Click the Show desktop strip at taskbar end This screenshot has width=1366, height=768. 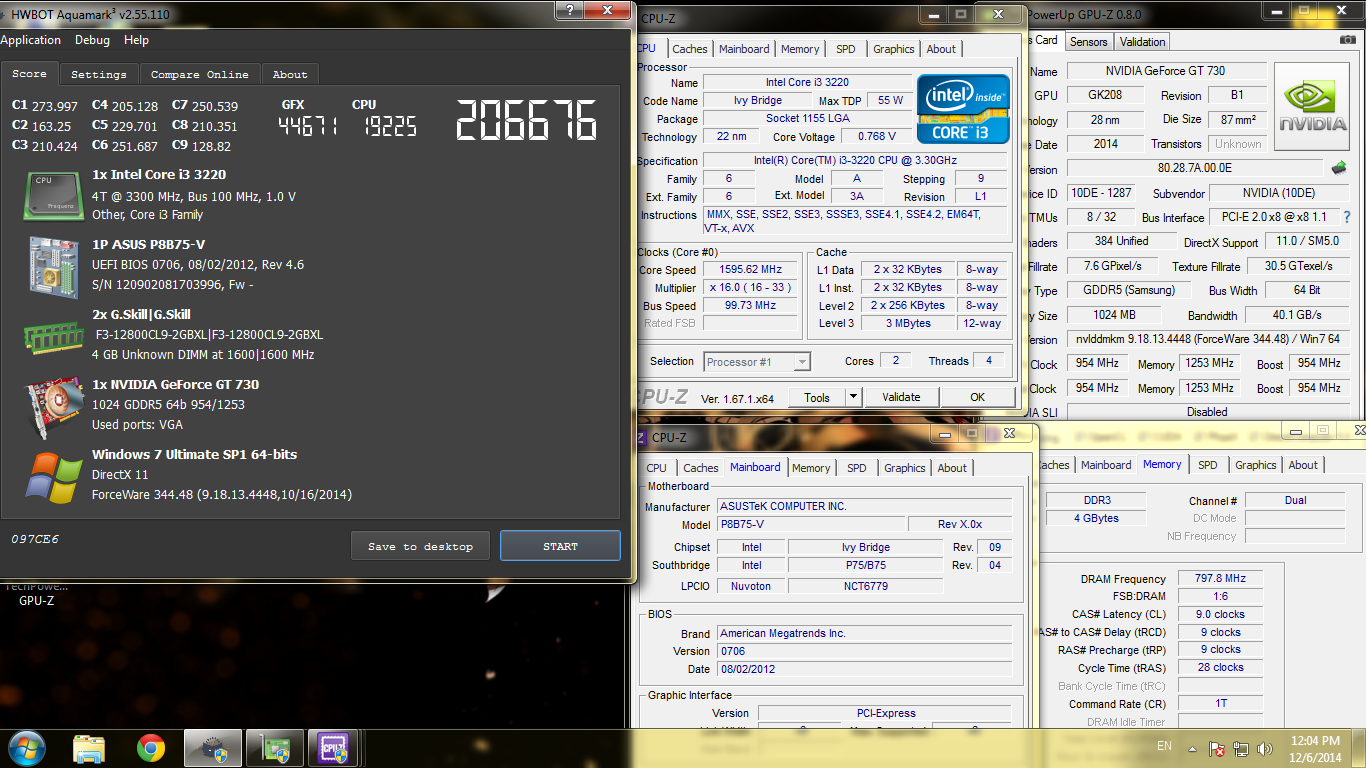click(1359, 748)
